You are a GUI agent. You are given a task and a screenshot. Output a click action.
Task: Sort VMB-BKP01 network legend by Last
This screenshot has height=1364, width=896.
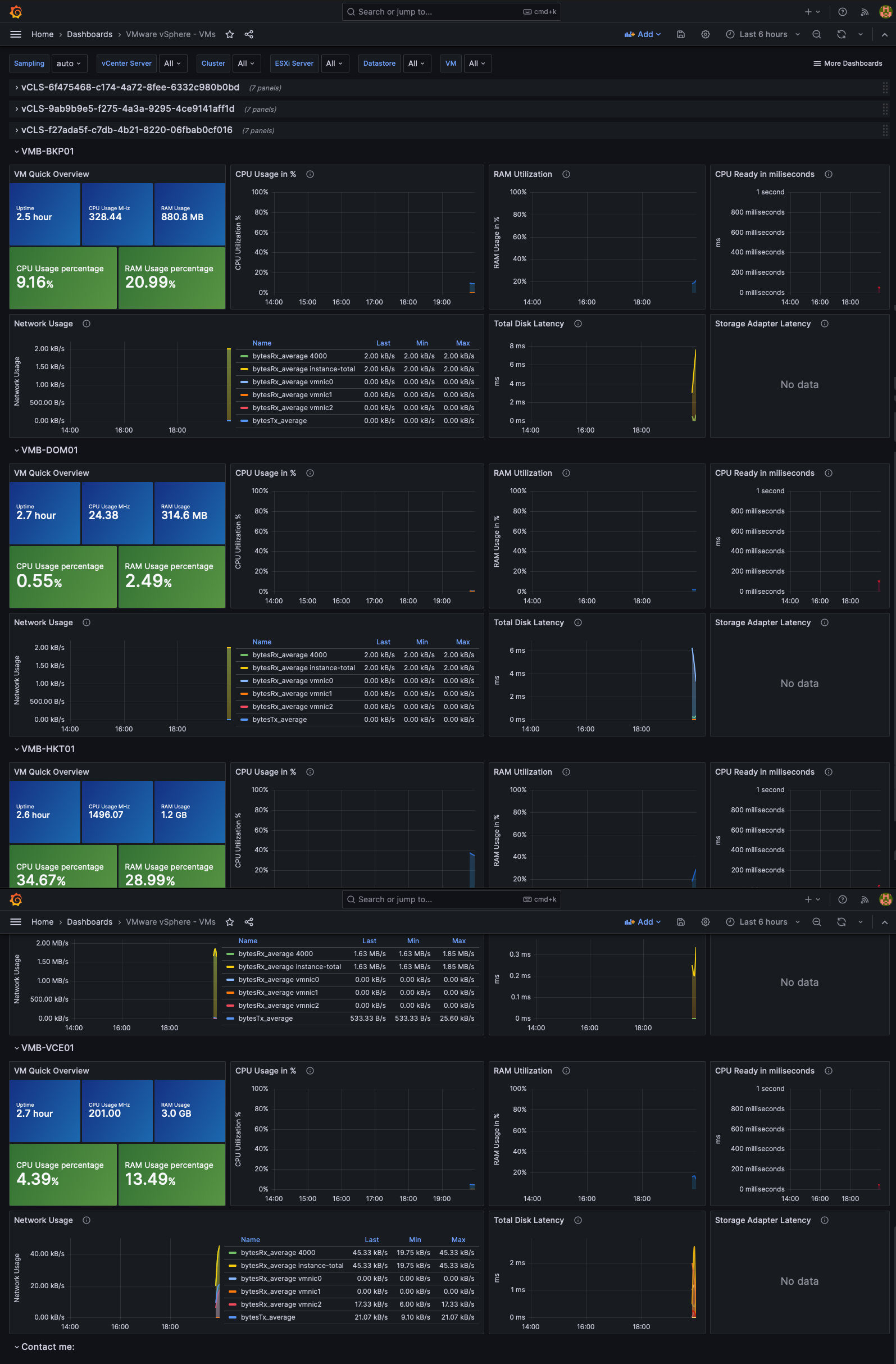[383, 343]
